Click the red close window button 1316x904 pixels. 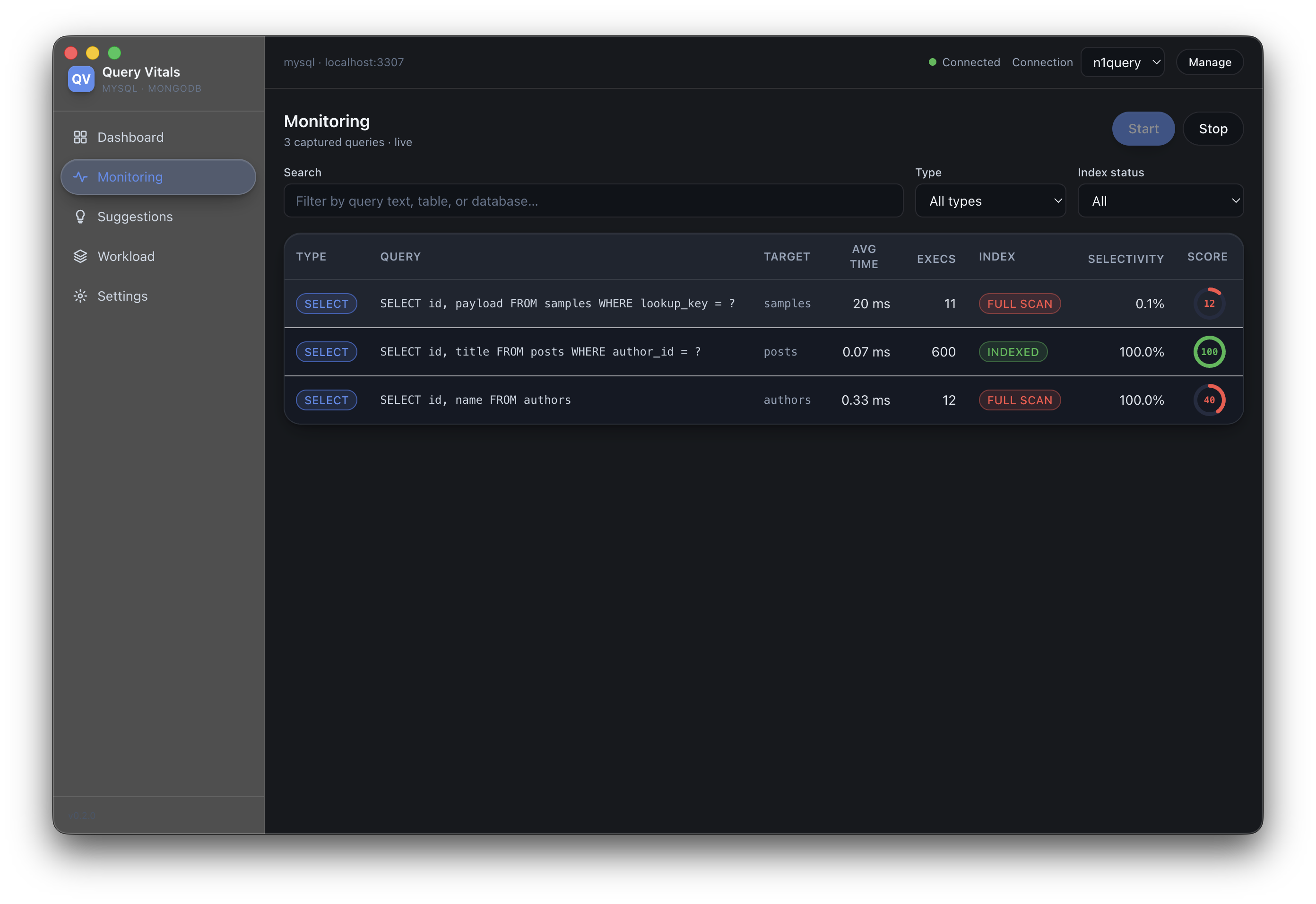71,52
